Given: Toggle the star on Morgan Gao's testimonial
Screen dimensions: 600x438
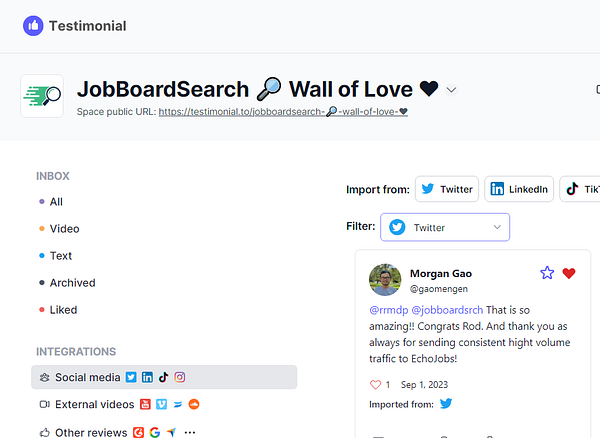Looking at the screenshot, I should pyautogui.click(x=547, y=273).
